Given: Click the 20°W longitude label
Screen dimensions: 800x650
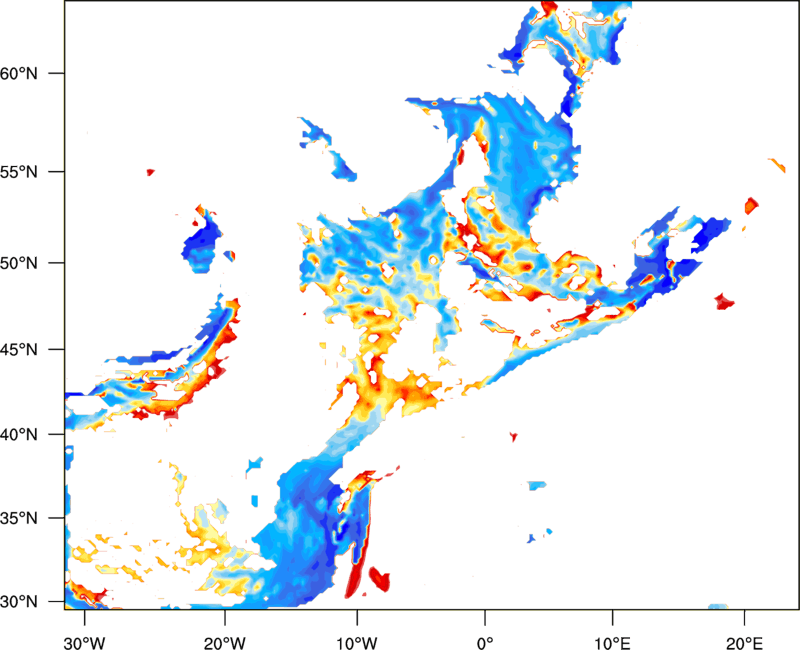Looking at the screenshot, I should (224, 643).
